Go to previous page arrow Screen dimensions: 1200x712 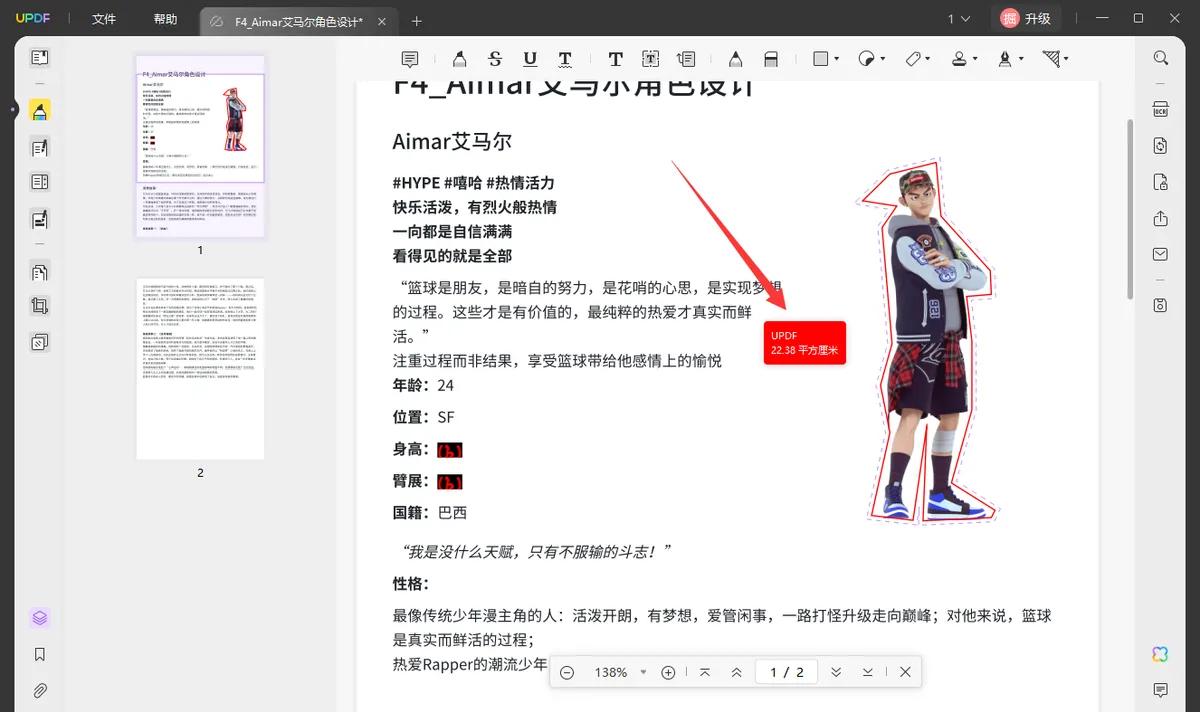(737, 672)
